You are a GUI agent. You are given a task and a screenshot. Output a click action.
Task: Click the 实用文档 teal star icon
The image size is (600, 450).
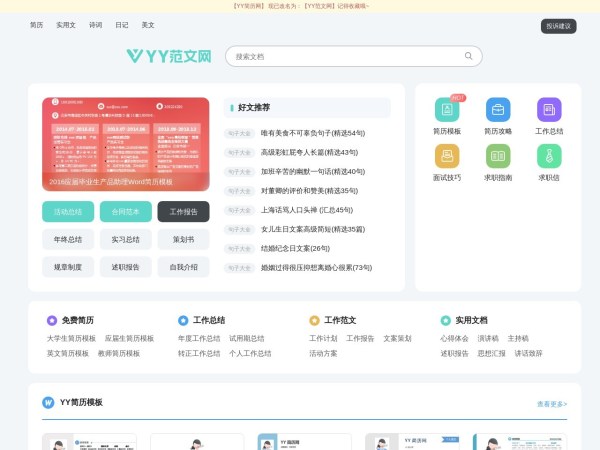click(445, 320)
